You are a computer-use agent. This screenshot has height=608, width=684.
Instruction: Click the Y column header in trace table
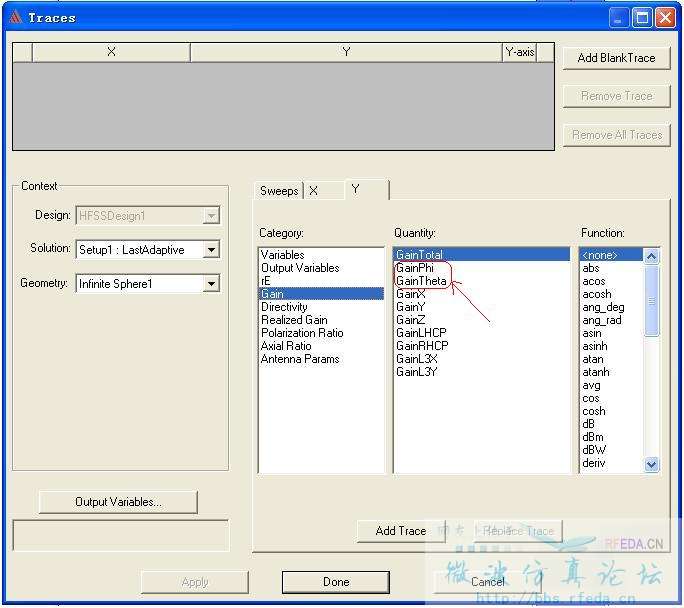[x=346, y=52]
